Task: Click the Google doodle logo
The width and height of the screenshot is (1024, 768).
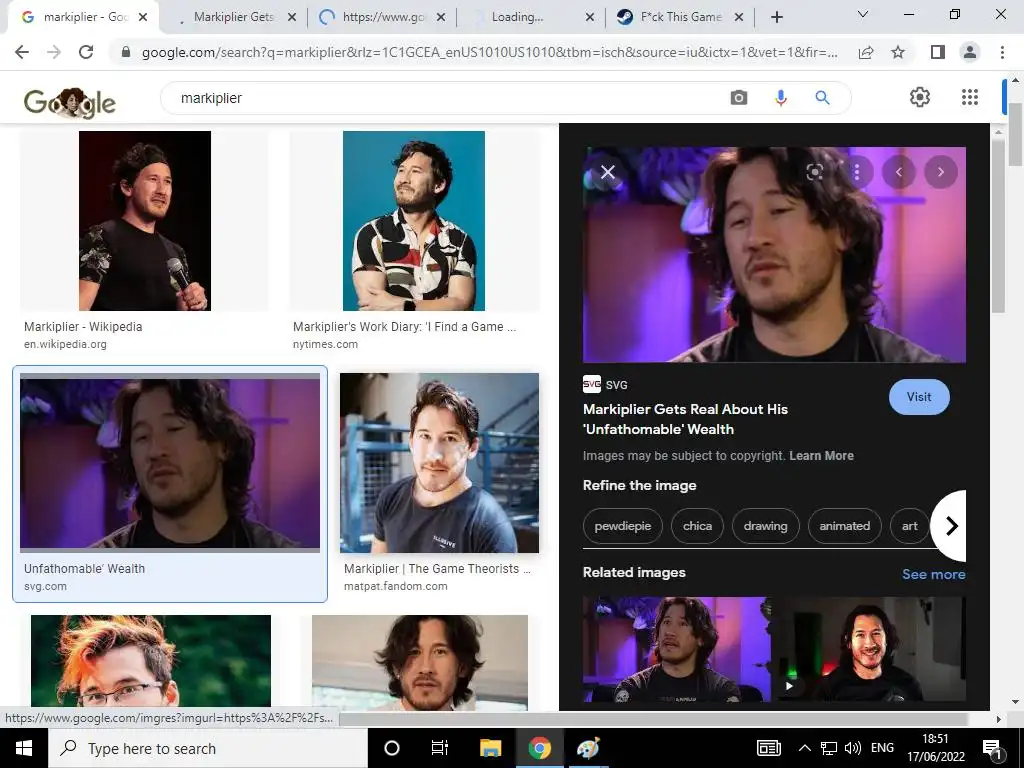Action: pyautogui.click(x=70, y=103)
